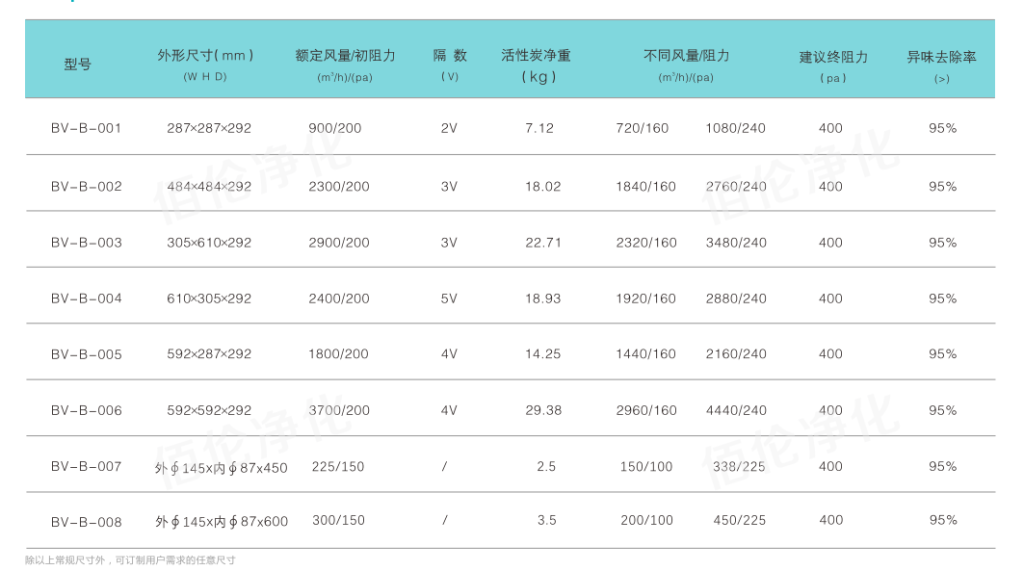Select model BV-B-005 entry
Screen dimensions: 1024x571
click(86, 354)
